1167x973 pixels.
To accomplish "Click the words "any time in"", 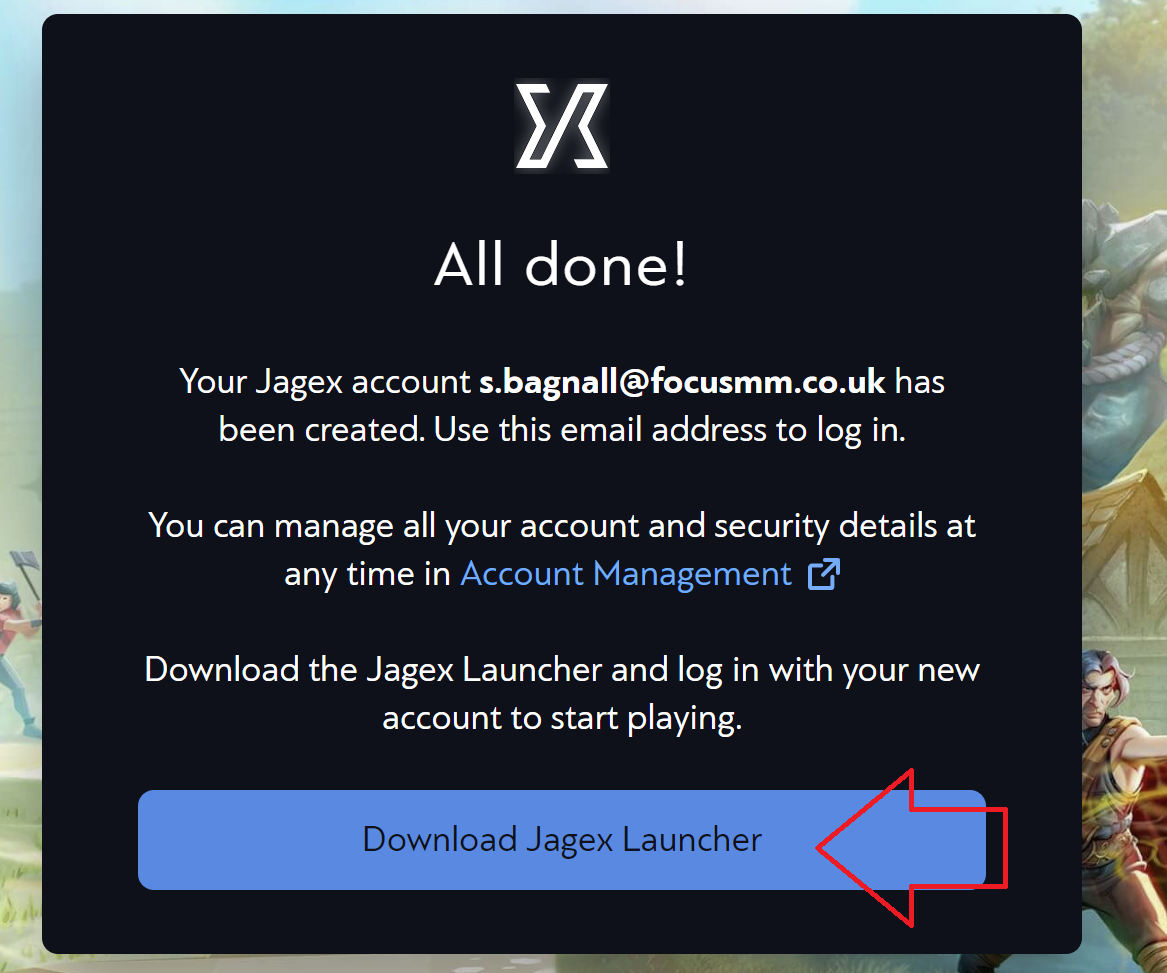I will [x=368, y=575].
